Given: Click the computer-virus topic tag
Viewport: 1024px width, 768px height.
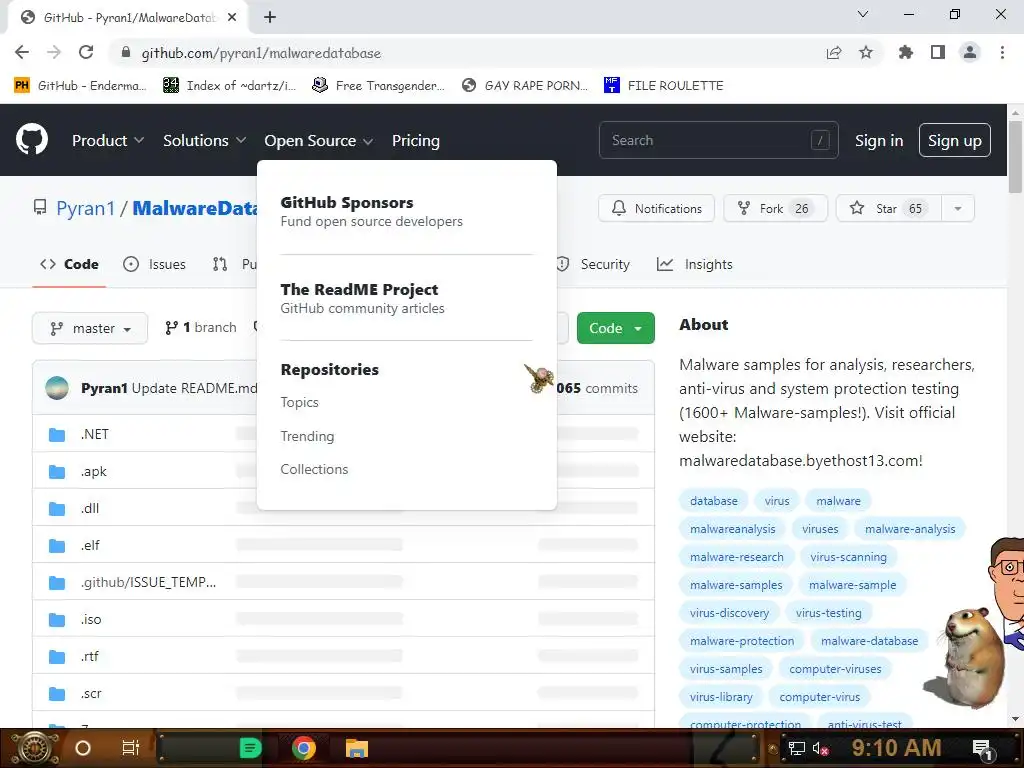Looking at the screenshot, I should (820, 697).
